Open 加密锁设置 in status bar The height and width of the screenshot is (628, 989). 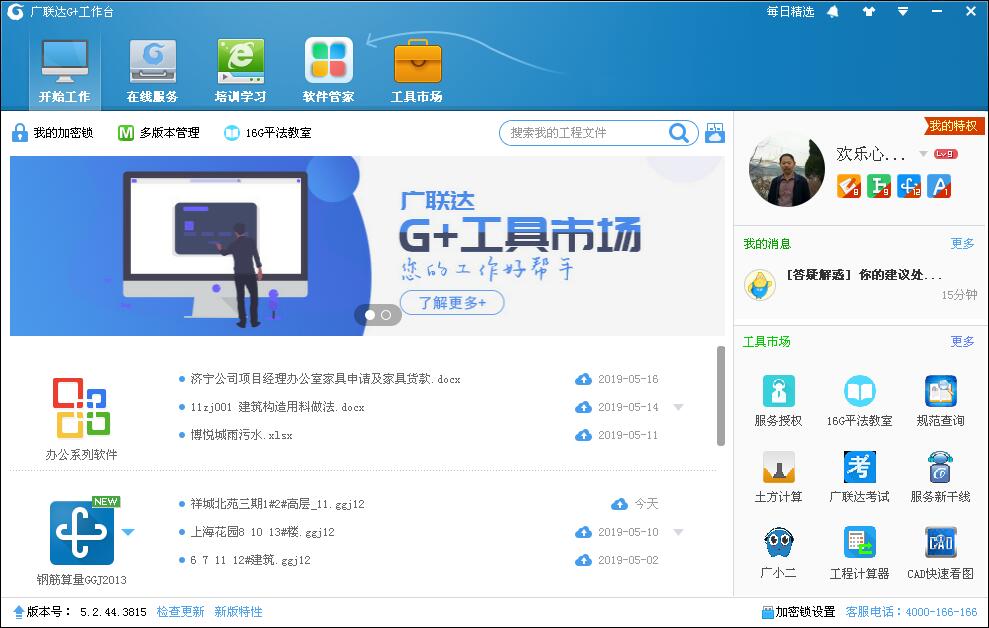(799, 612)
